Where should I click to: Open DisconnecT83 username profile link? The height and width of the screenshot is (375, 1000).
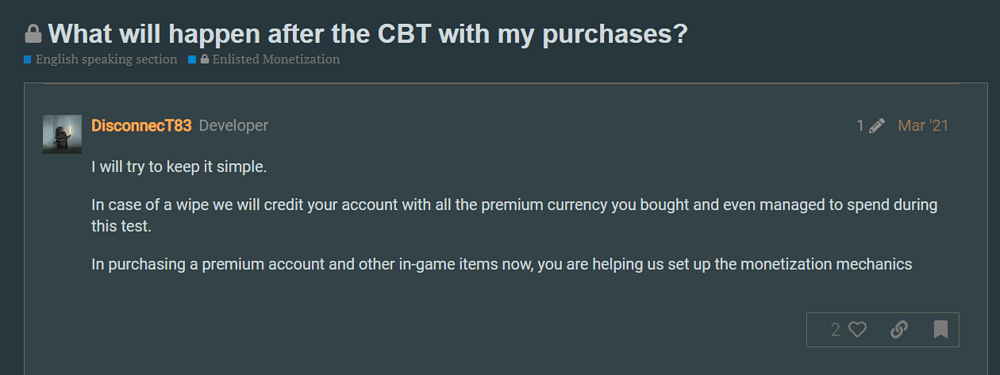pyautogui.click(x=142, y=126)
